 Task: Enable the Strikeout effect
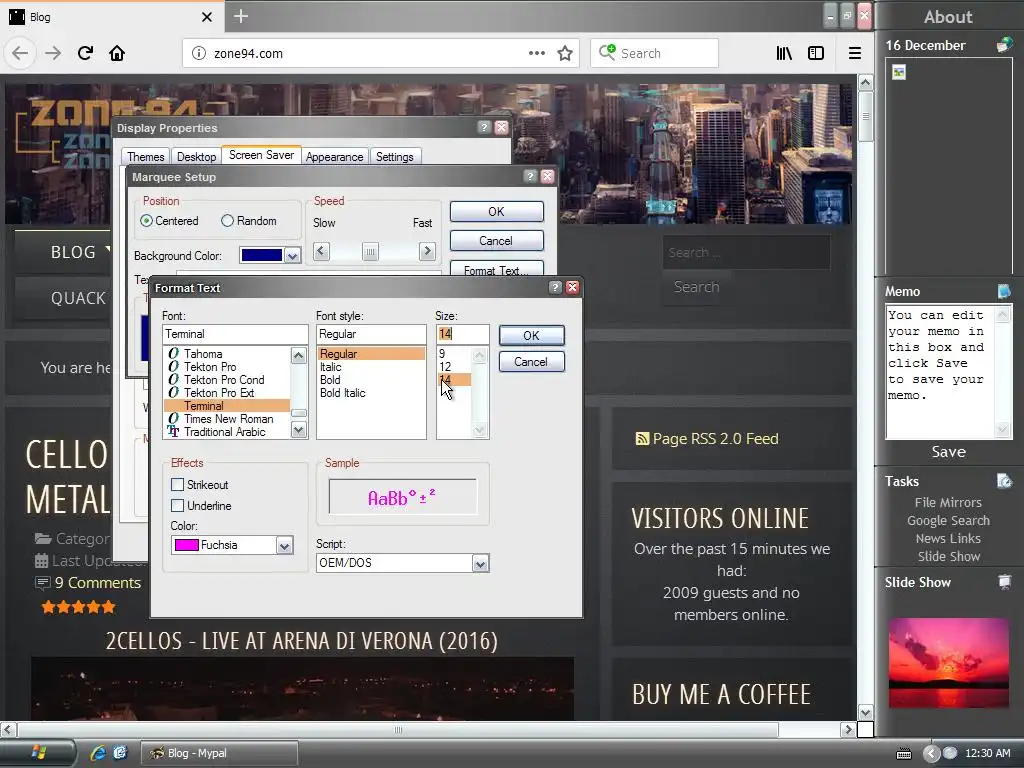177,485
